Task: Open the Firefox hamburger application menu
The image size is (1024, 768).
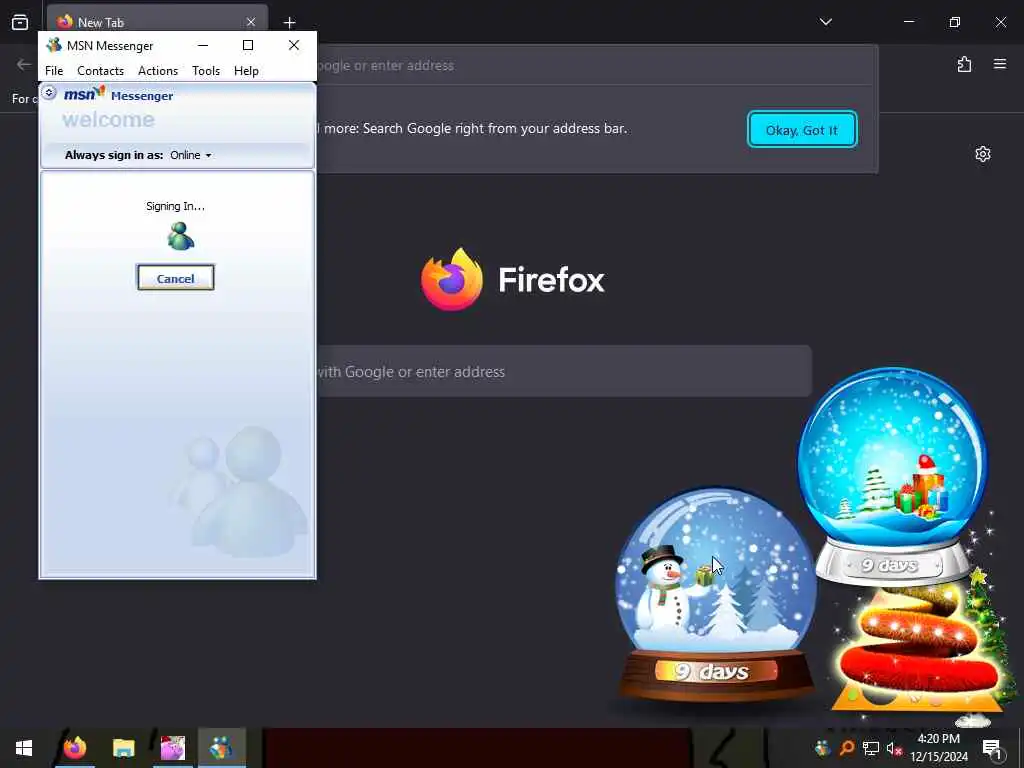Action: 1000,64
